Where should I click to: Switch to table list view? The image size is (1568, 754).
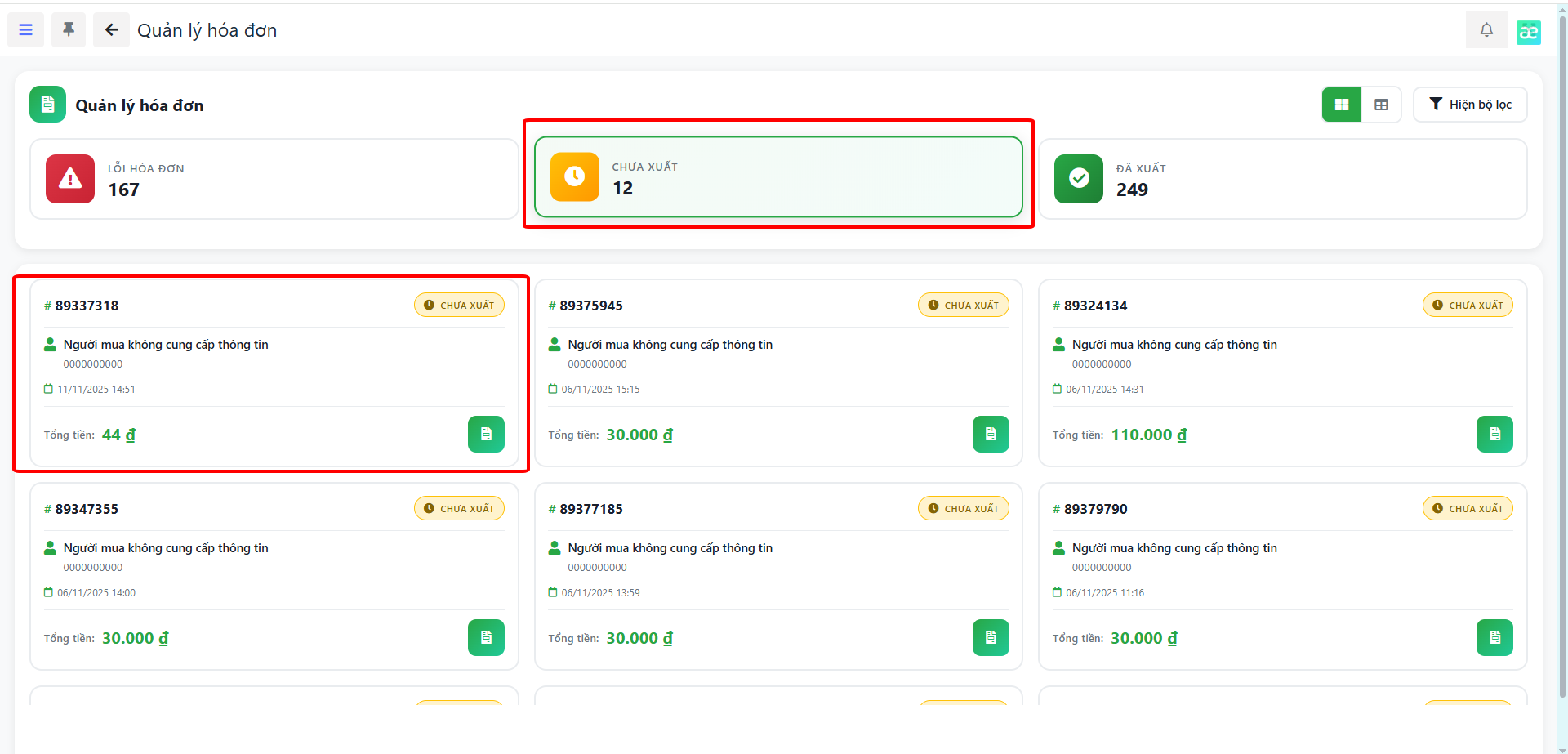pos(1381,105)
